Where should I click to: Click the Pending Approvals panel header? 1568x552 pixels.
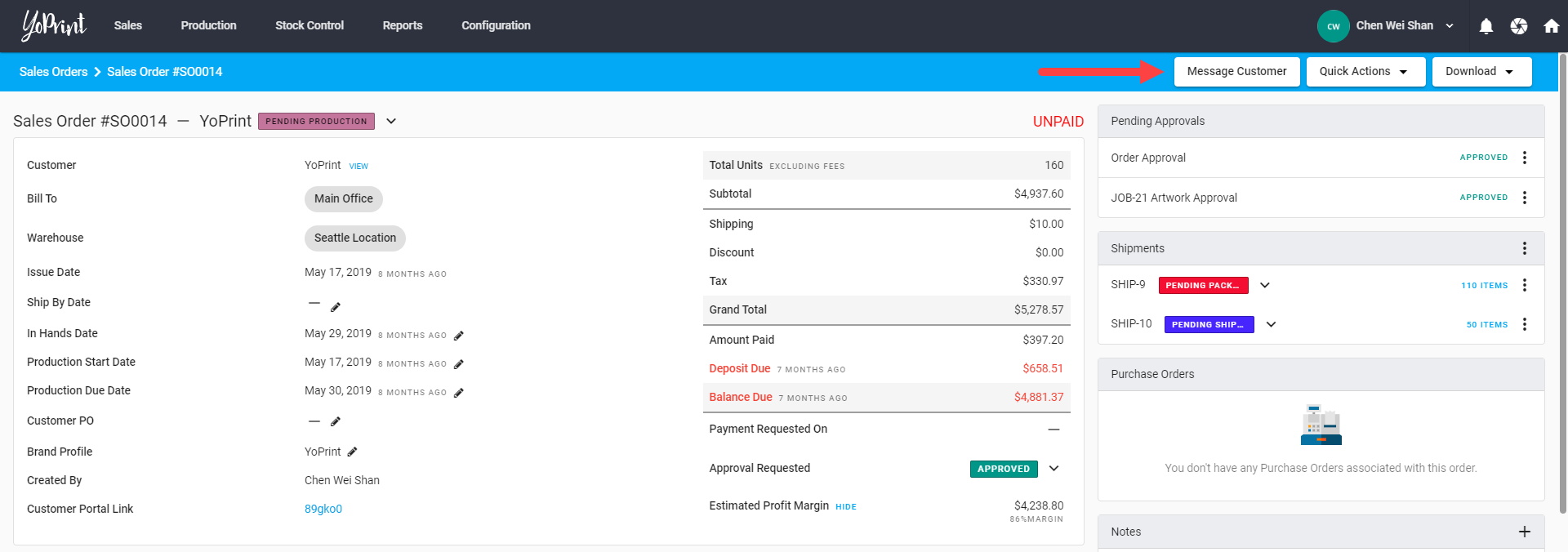tap(1321, 121)
